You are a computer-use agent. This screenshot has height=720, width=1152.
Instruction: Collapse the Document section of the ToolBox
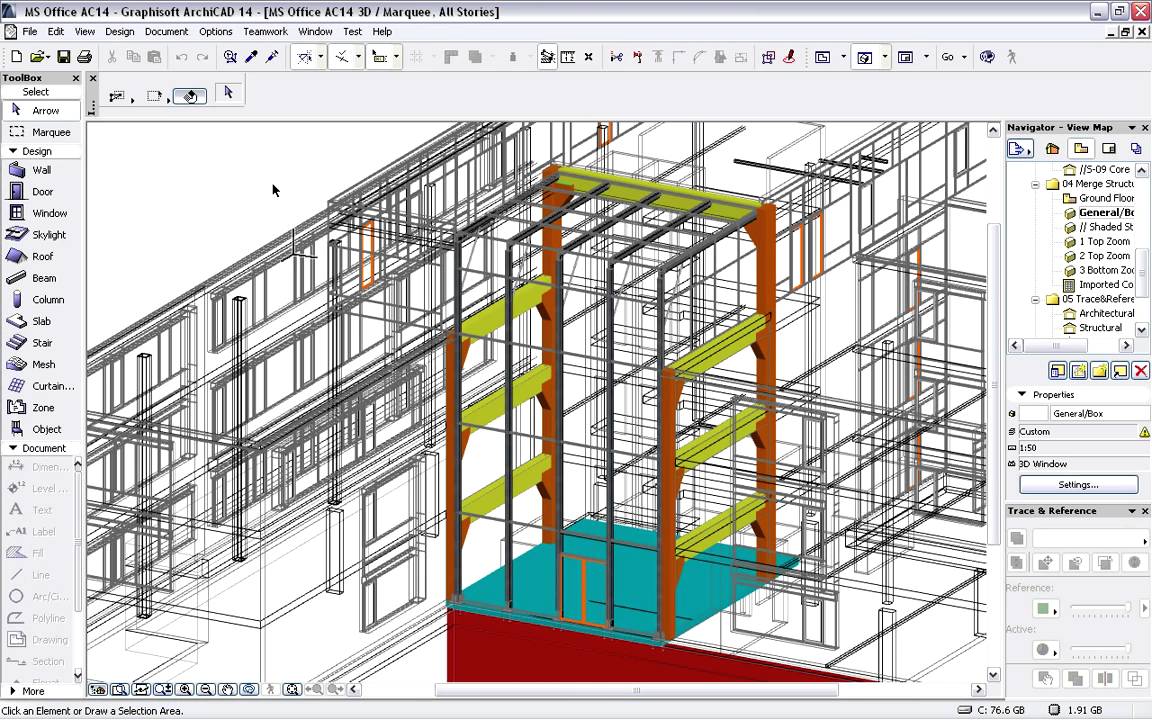point(12,448)
